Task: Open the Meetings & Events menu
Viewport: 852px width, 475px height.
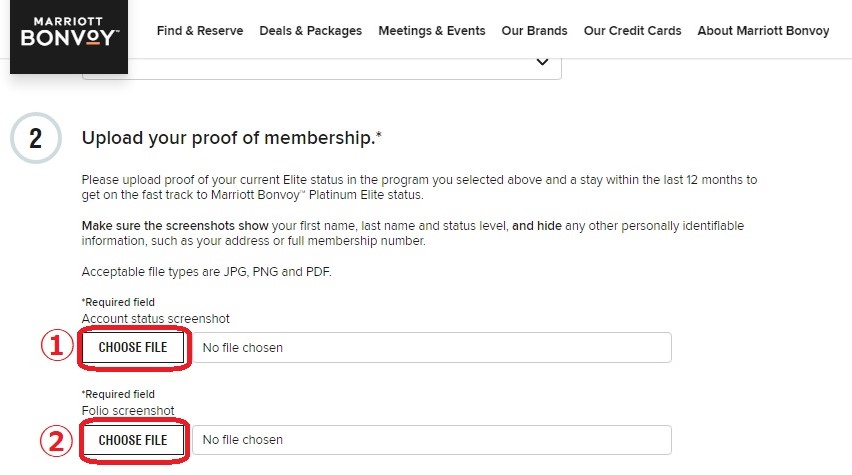Action: click(432, 31)
